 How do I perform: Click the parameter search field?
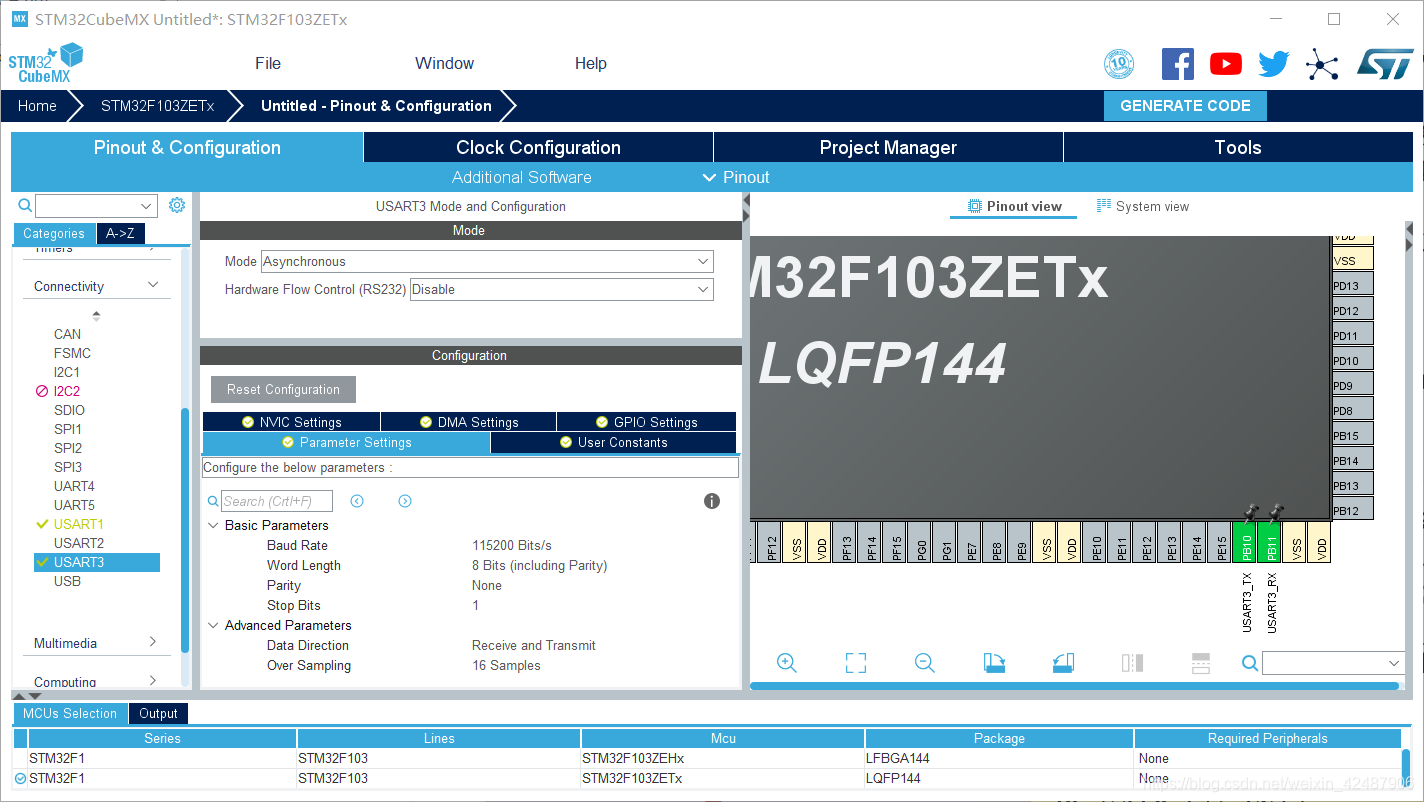coord(276,501)
